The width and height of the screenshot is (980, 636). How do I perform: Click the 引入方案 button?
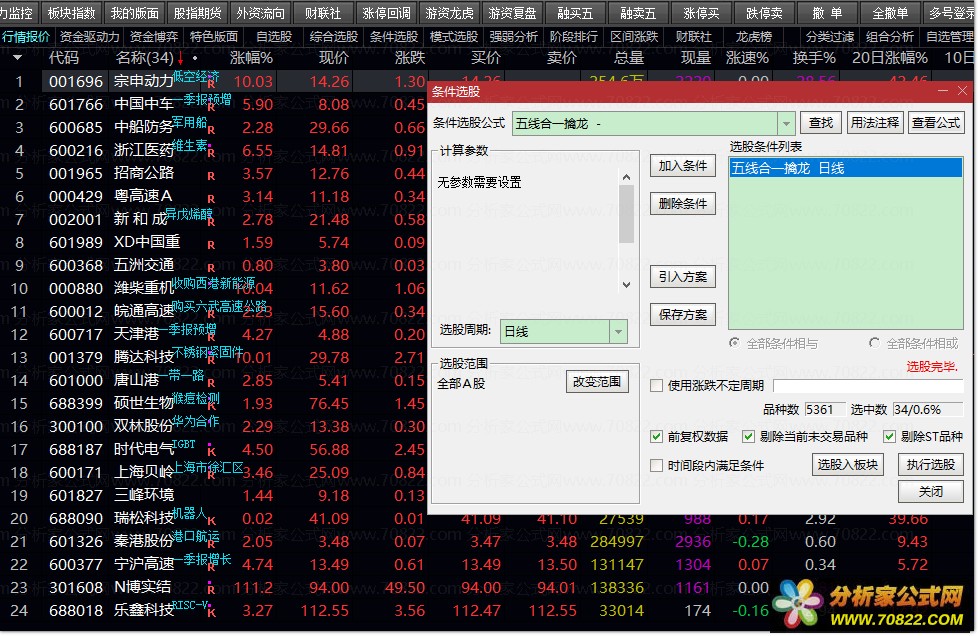(x=682, y=276)
